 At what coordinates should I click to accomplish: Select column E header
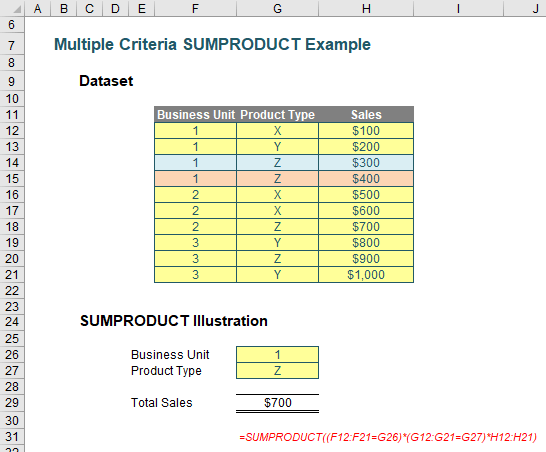point(142,8)
